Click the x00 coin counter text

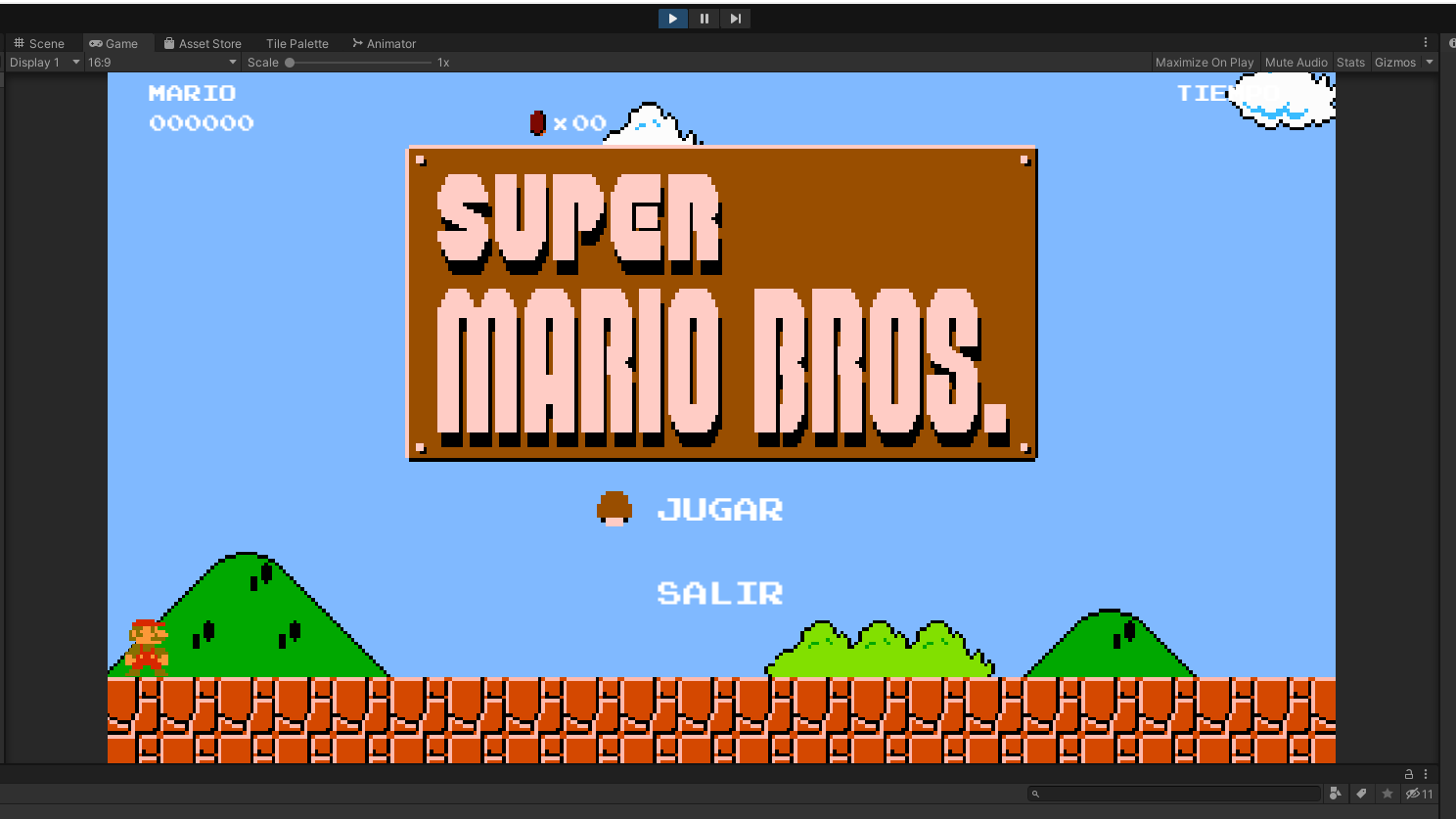[579, 123]
